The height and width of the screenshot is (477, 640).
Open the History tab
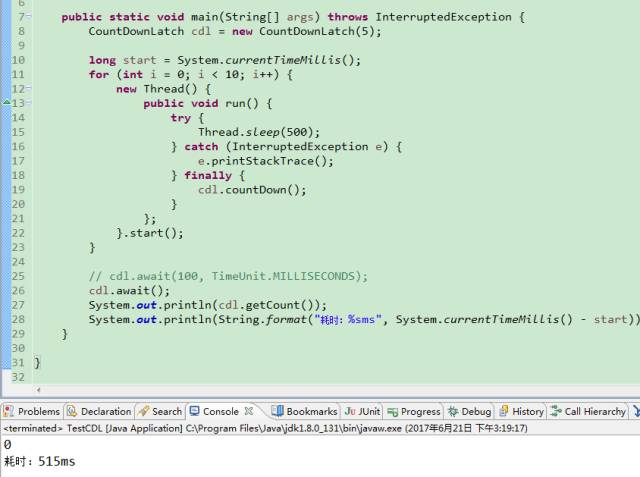click(x=522, y=411)
